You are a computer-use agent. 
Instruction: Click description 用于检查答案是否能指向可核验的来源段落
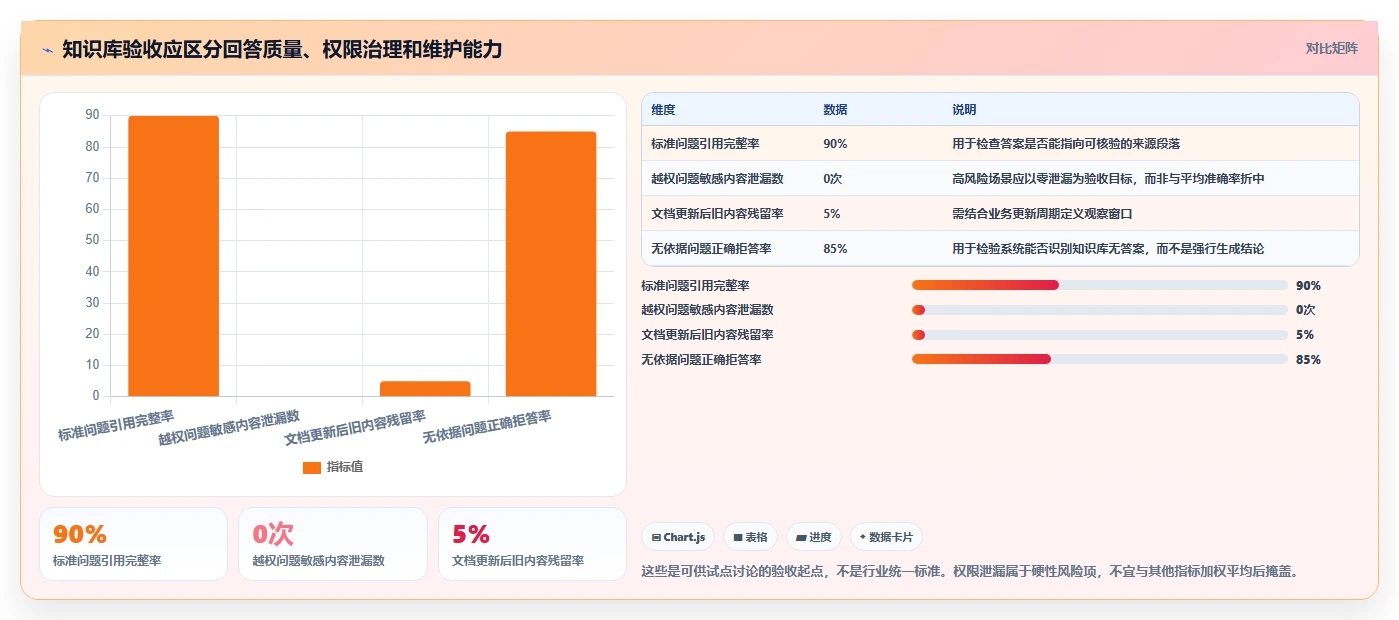pyautogui.click(x=1066, y=144)
